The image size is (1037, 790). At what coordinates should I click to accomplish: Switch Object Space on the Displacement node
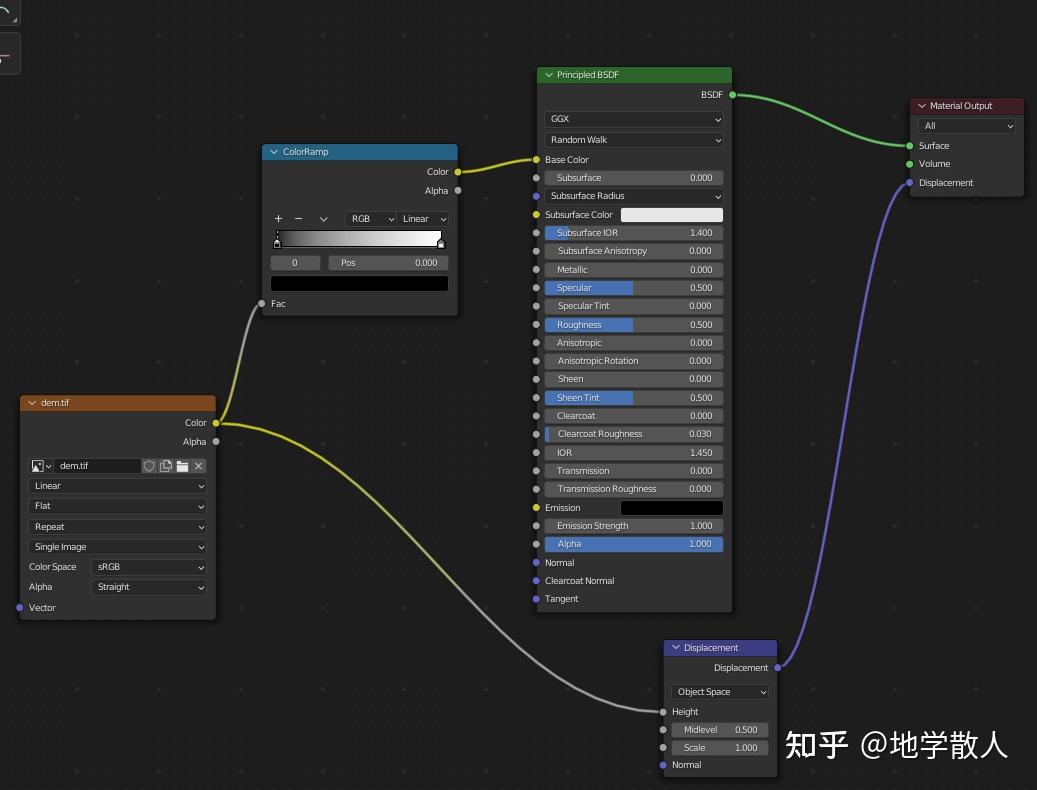(x=719, y=691)
